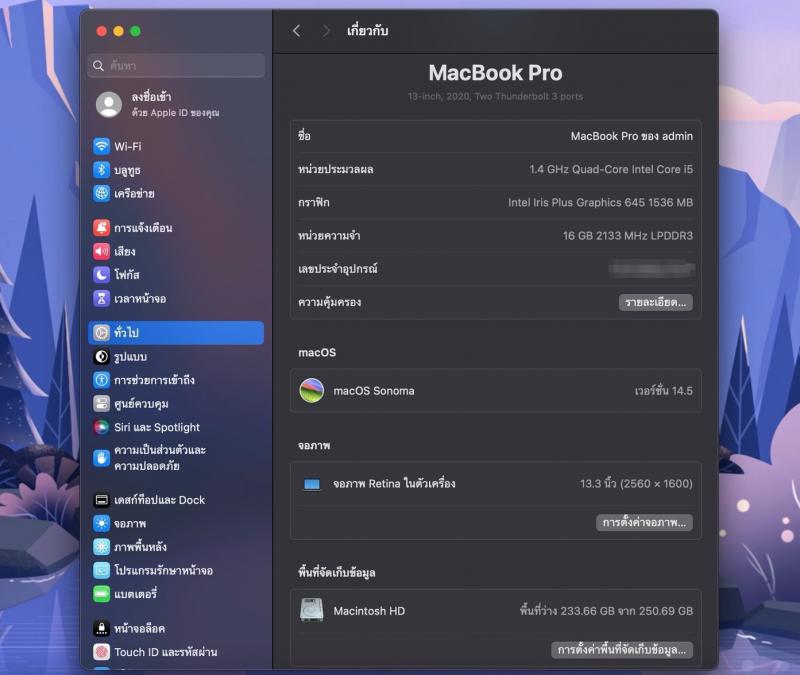Click the Macintosh HD drive icon
The height and width of the screenshot is (675, 800).
[312, 610]
